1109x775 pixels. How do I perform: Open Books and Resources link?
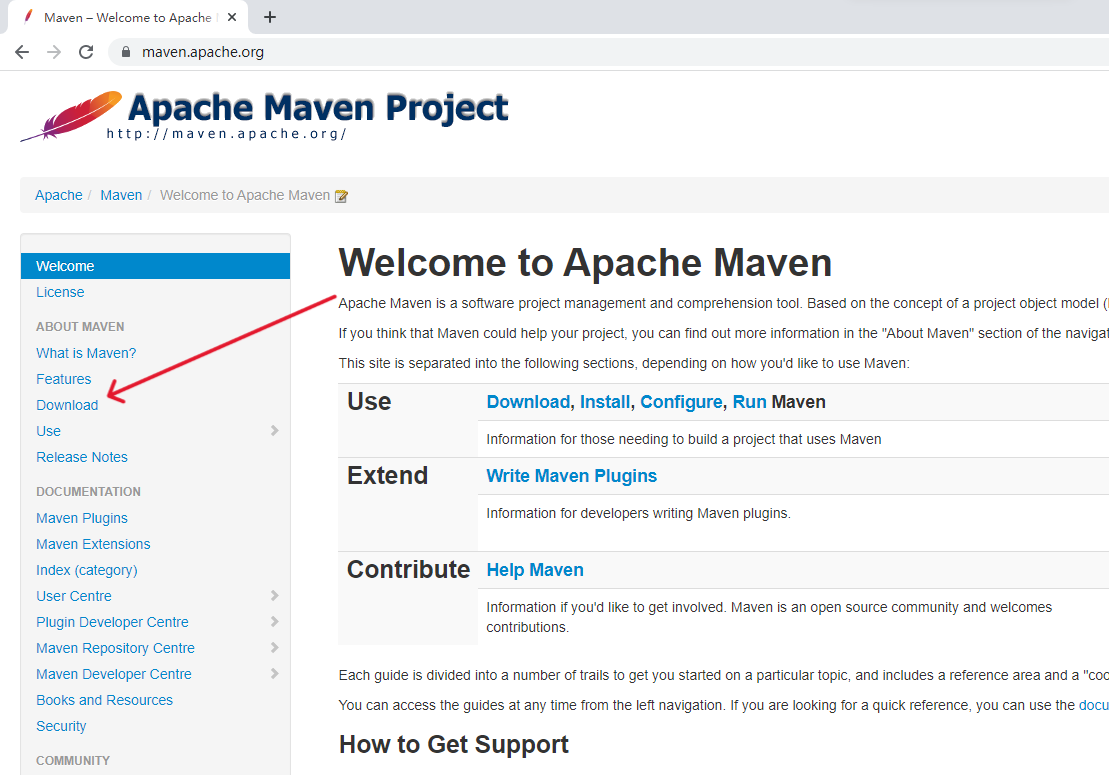pyautogui.click(x=105, y=700)
